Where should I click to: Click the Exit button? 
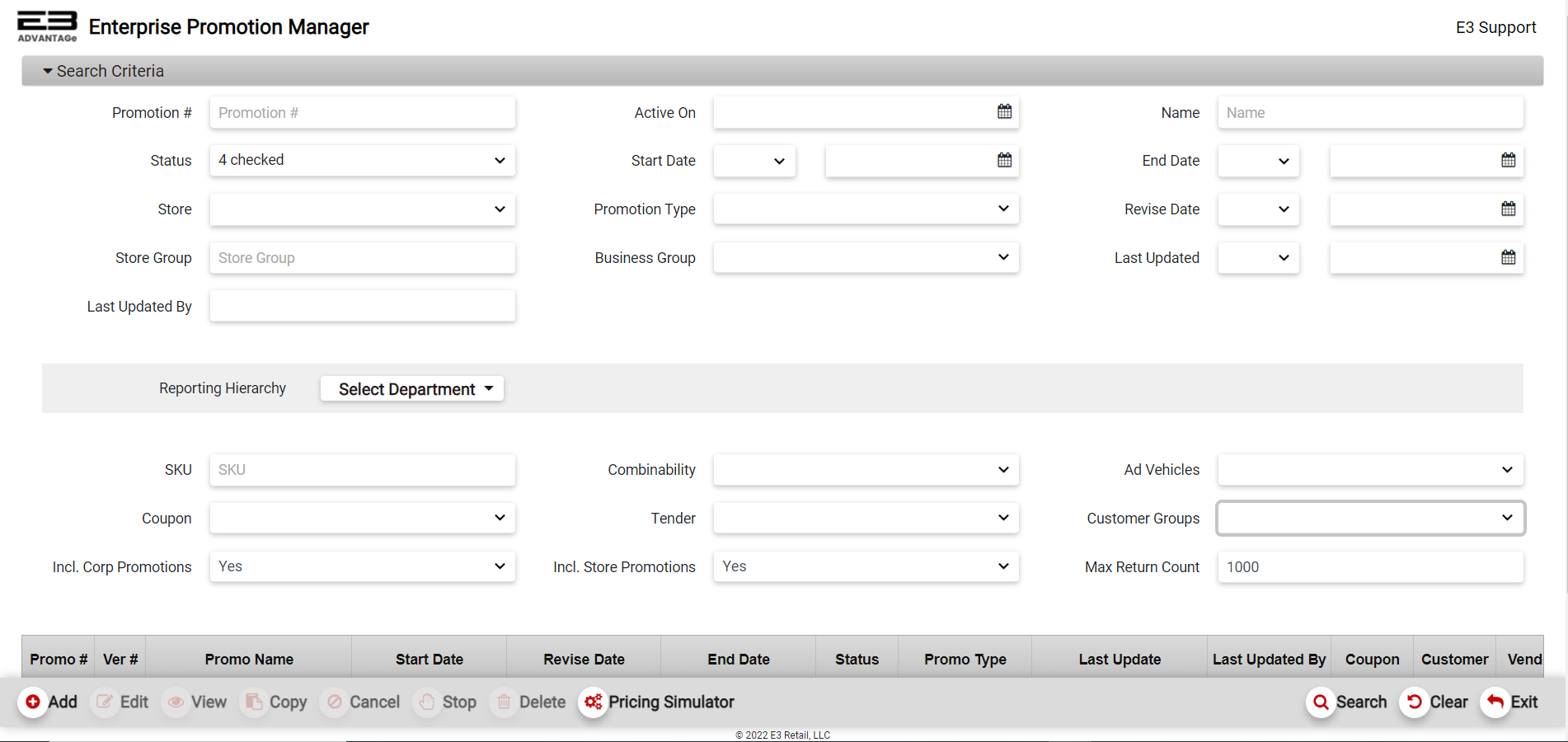[1510, 702]
